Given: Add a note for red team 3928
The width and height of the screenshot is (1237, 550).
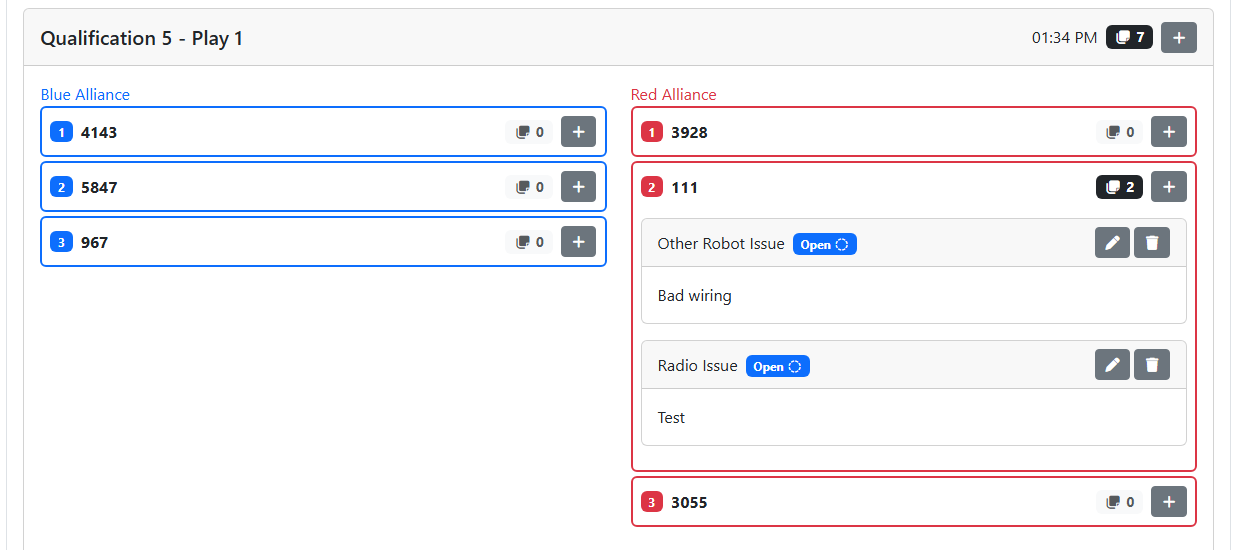Looking at the screenshot, I should tap(1168, 131).
